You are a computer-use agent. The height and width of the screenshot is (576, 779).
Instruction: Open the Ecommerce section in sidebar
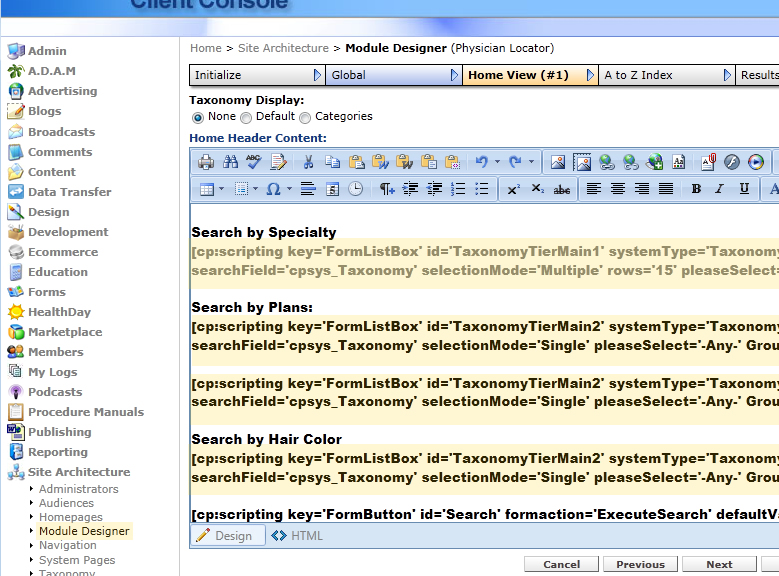[x=62, y=252]
